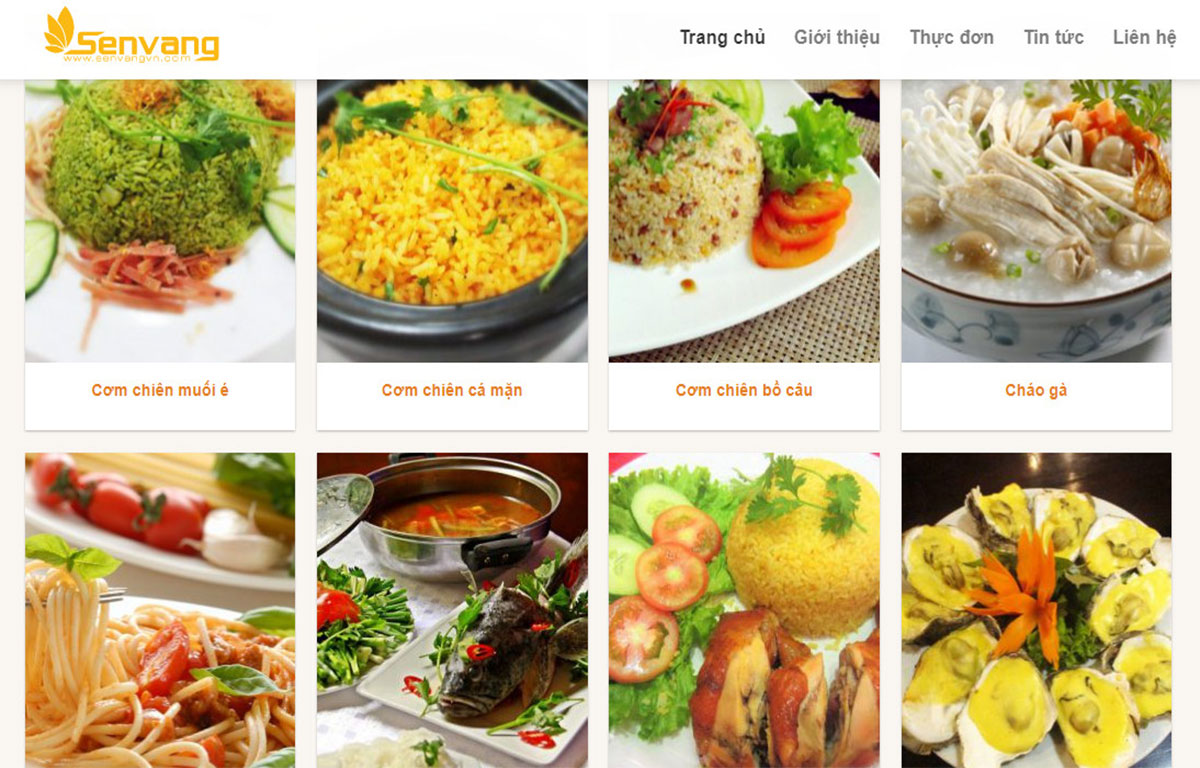Select the spaghetti with tomatoes thumbnail
This screenshot has height=768, width=1200.
(x=160, y=610)
